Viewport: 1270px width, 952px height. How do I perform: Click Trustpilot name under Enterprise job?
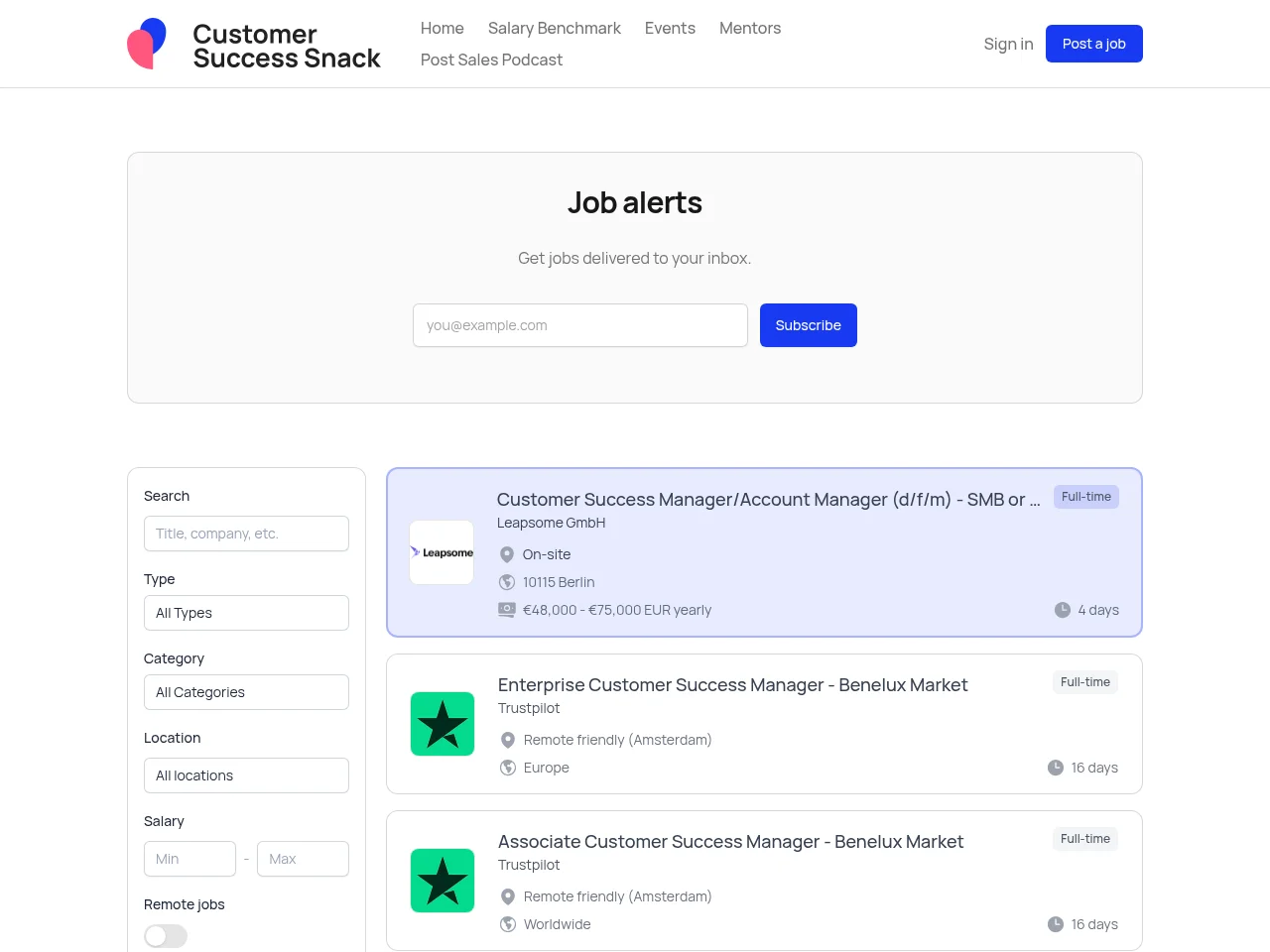pyautogui.click(x=529, y=708)
